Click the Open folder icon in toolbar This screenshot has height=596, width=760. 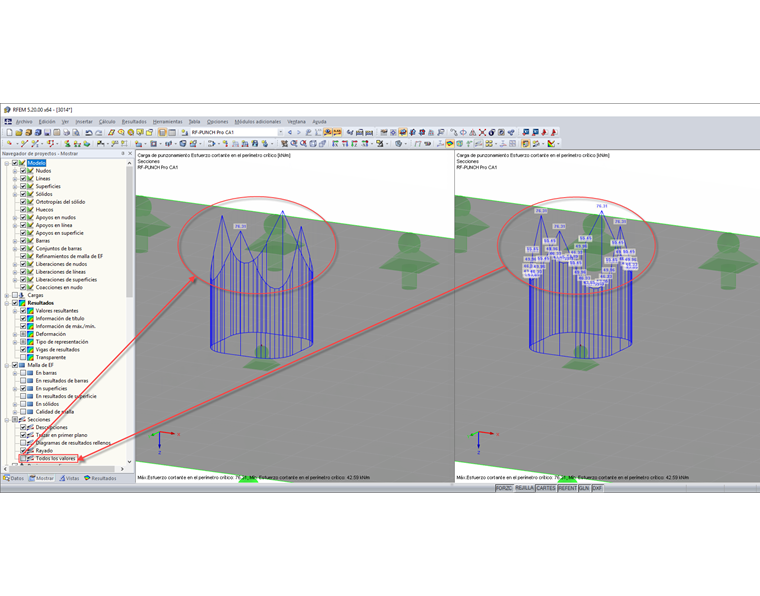(19, 132)
